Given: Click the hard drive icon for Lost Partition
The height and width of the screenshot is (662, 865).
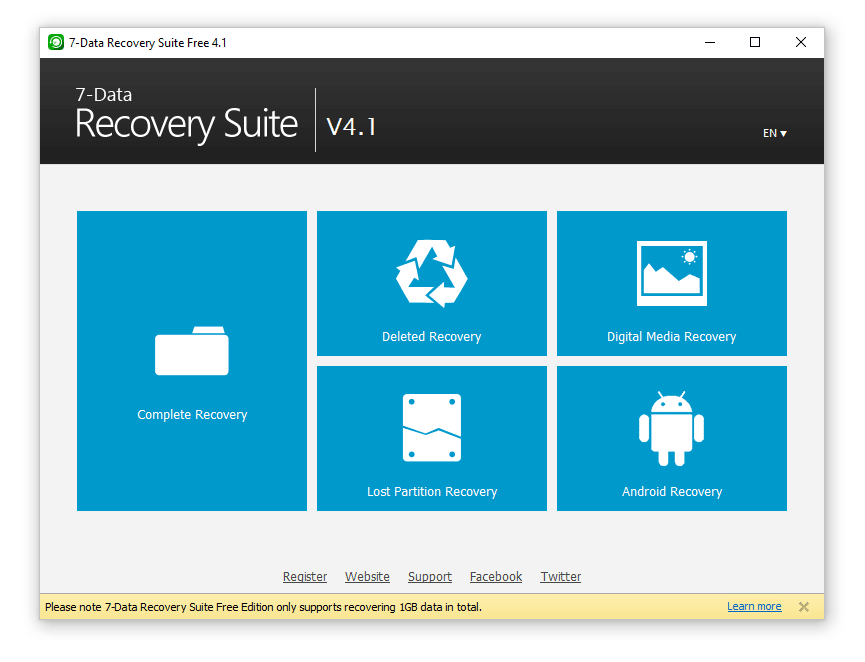Looking at the screenshot, I should coord(432,428).
